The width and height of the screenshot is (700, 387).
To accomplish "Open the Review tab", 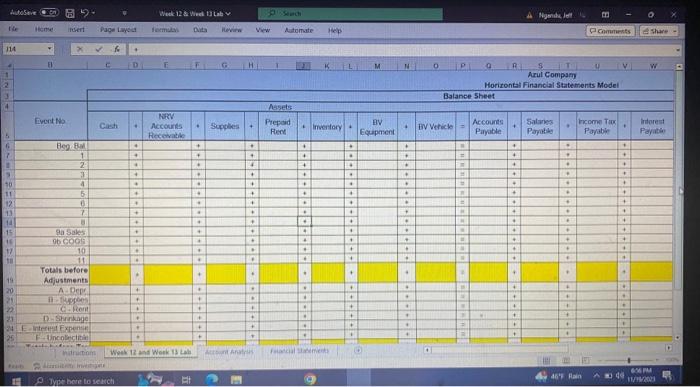I will click(x=232, y=30).
